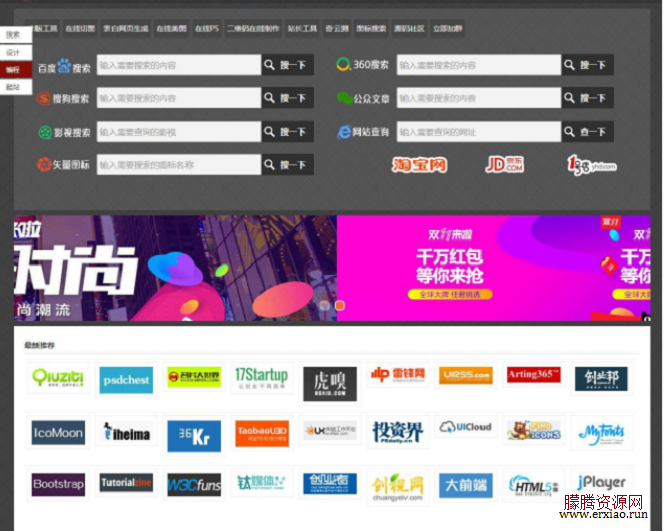This screenshot has height=531, width=666.
Task: Open the 雷锋网 site logo
Action: [398, 374]
